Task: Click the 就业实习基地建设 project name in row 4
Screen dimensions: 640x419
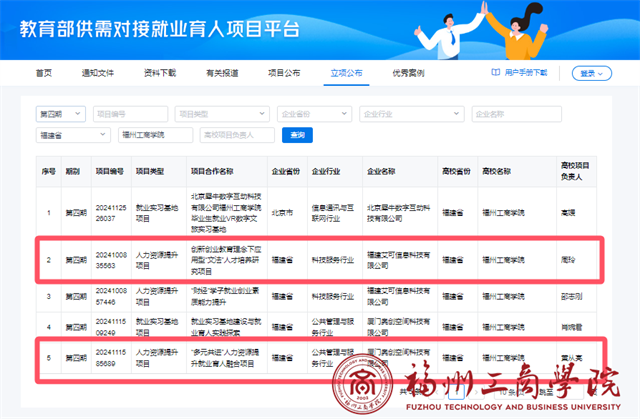Action: click(226, 327)
